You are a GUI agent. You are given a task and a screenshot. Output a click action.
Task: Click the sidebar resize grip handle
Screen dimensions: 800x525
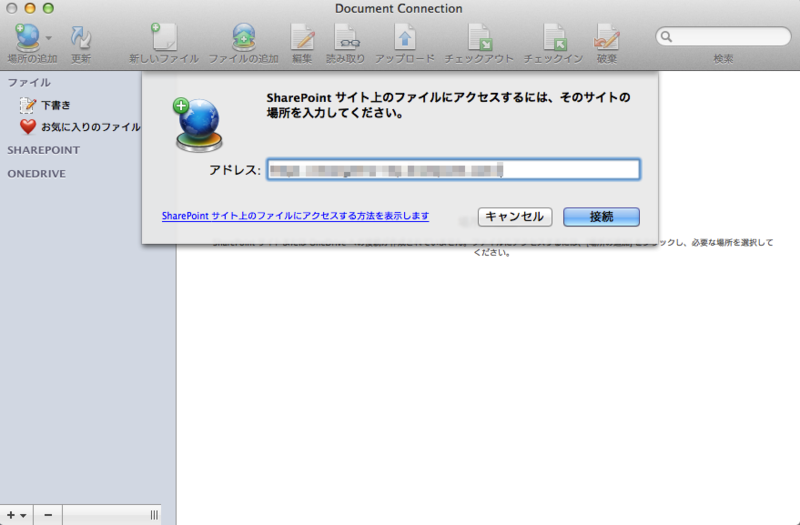(x=154, y=515)
